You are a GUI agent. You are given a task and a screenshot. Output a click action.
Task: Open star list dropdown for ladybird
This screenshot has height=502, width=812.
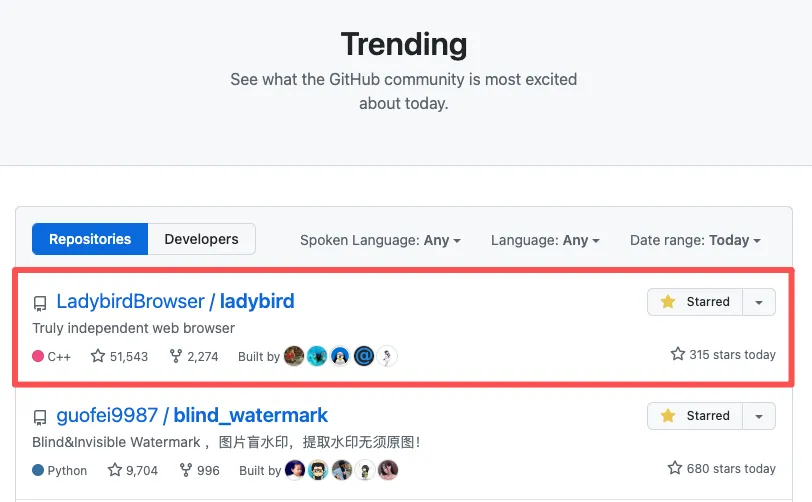pyautogui.click(x=759, y=302)
